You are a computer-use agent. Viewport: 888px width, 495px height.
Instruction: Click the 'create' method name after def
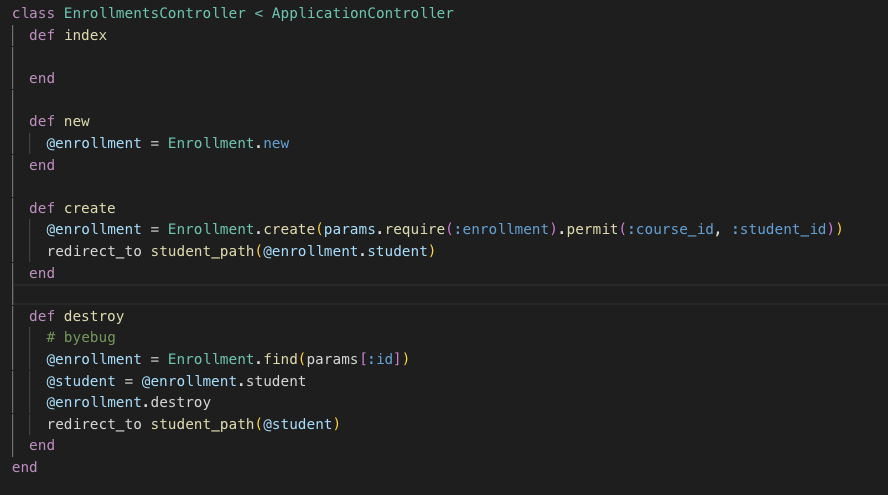coord(89,208)
